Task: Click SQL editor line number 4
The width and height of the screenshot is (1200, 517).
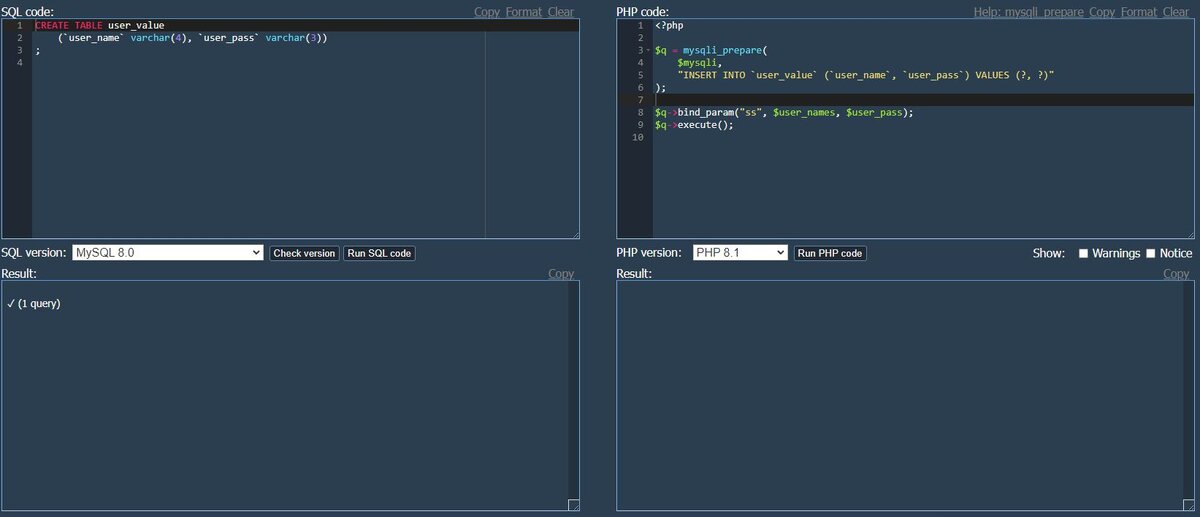Action: [x=20, y=62]
